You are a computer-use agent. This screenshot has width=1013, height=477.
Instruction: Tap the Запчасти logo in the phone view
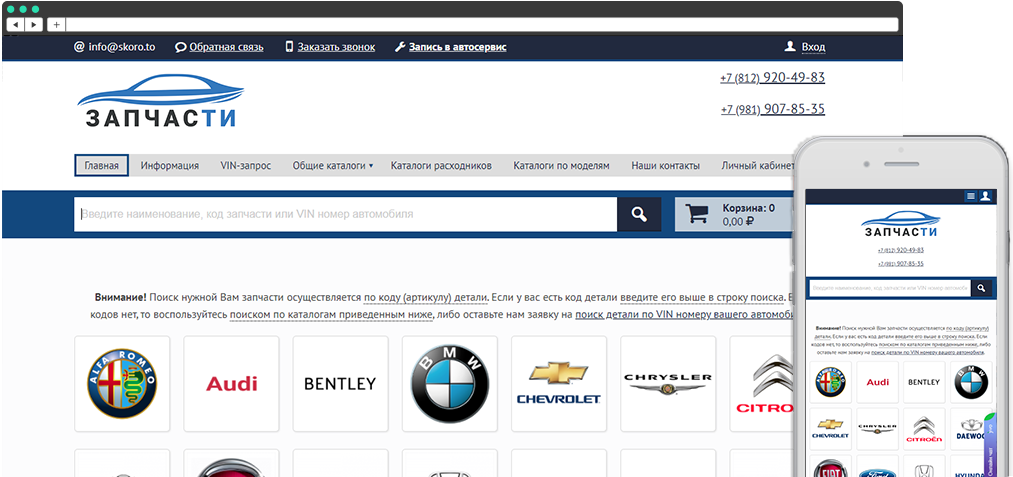[900, 225]
